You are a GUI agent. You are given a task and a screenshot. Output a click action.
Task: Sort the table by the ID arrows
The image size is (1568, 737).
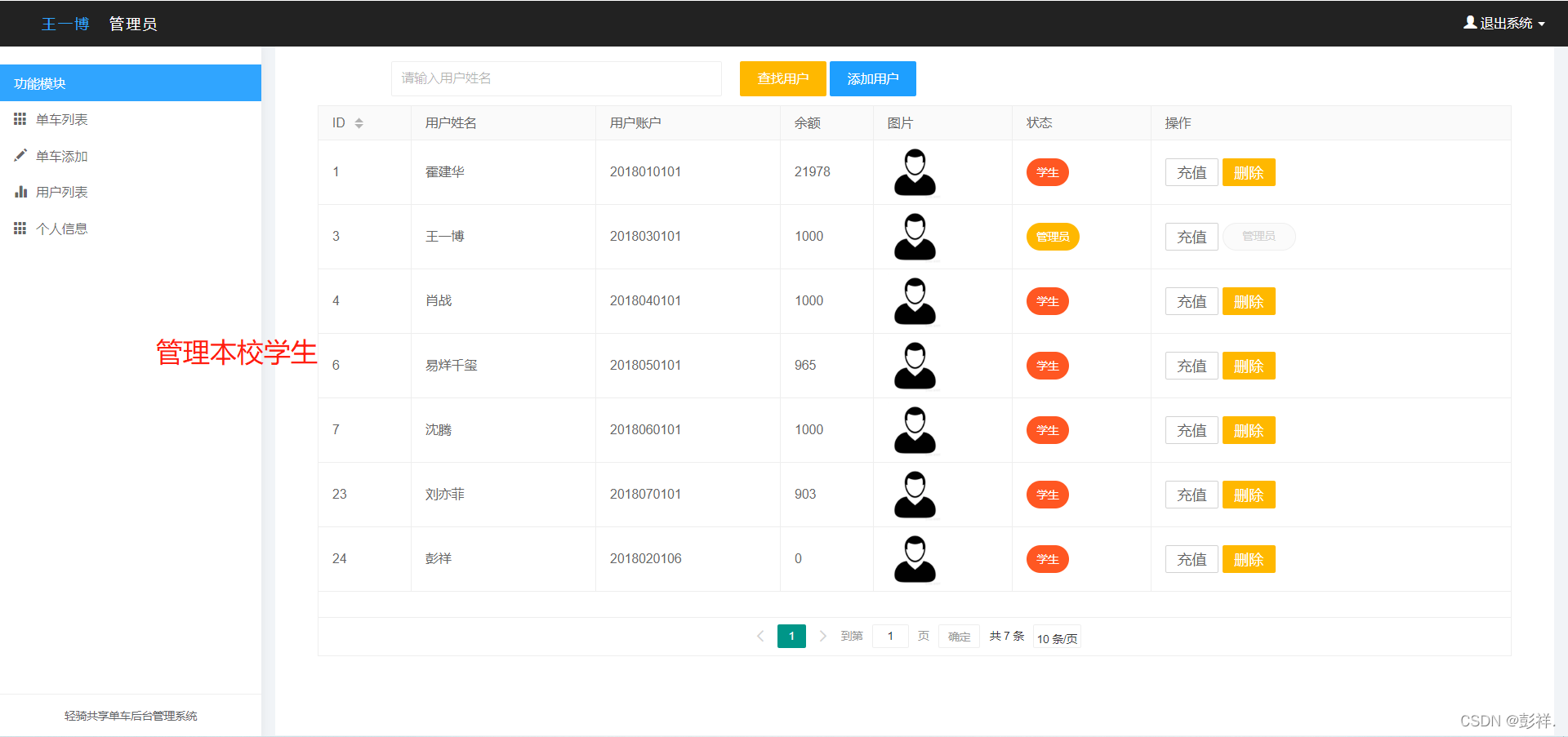pos(359,123)
